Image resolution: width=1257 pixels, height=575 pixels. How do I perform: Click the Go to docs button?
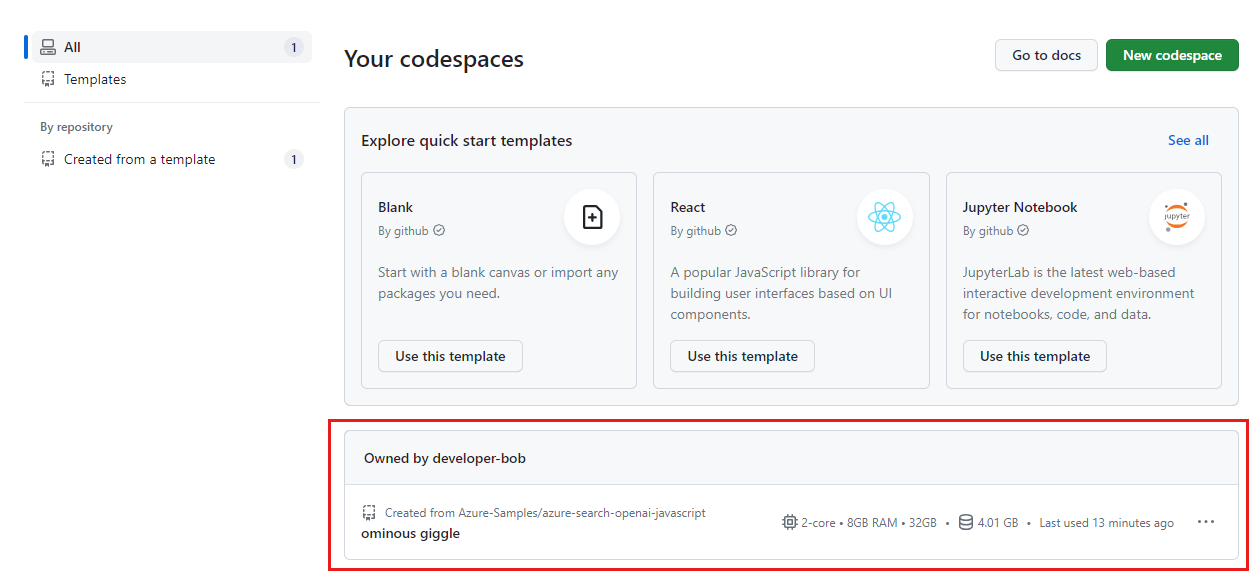tap(1046, 55)
